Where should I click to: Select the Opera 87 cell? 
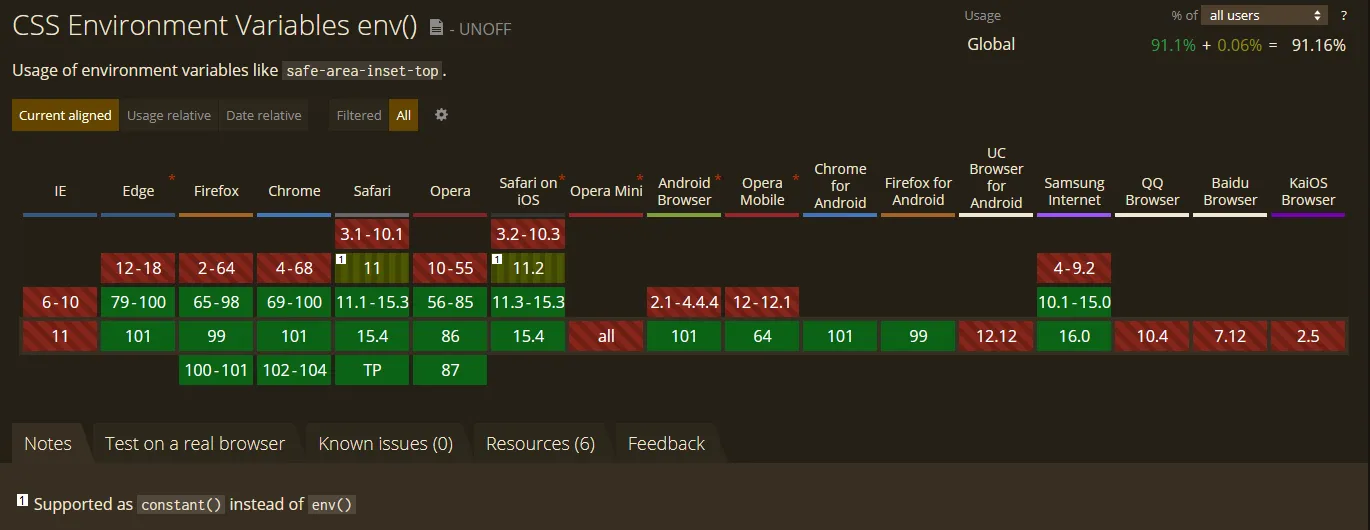450,370
